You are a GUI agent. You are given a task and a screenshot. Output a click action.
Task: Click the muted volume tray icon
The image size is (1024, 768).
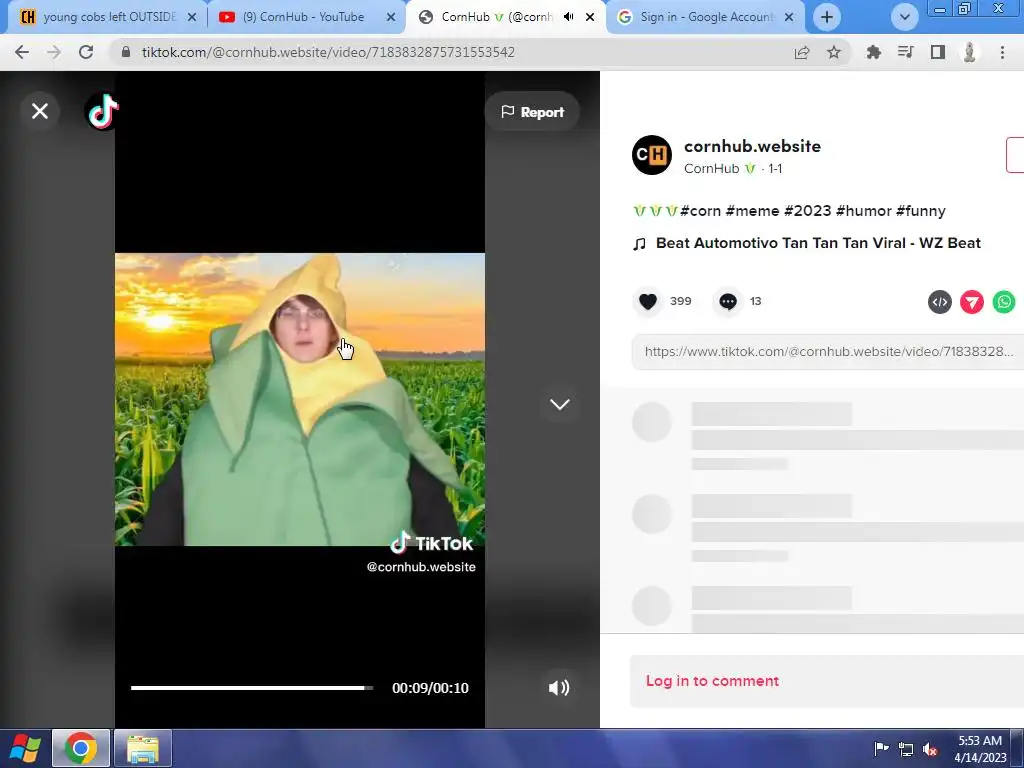tap(930, 748)
